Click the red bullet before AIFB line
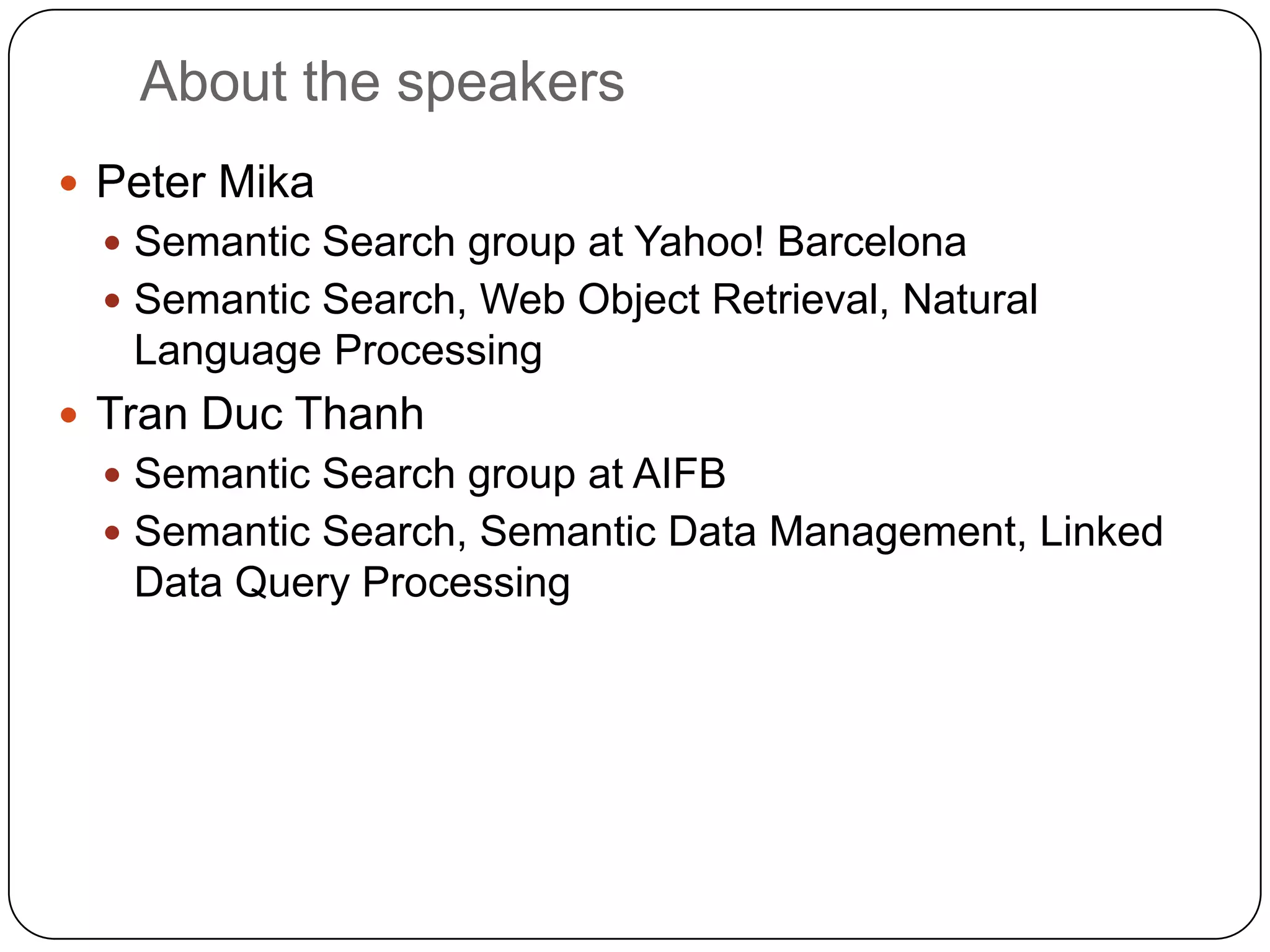This screenshot has width=1270, height=952. [112, 475]
